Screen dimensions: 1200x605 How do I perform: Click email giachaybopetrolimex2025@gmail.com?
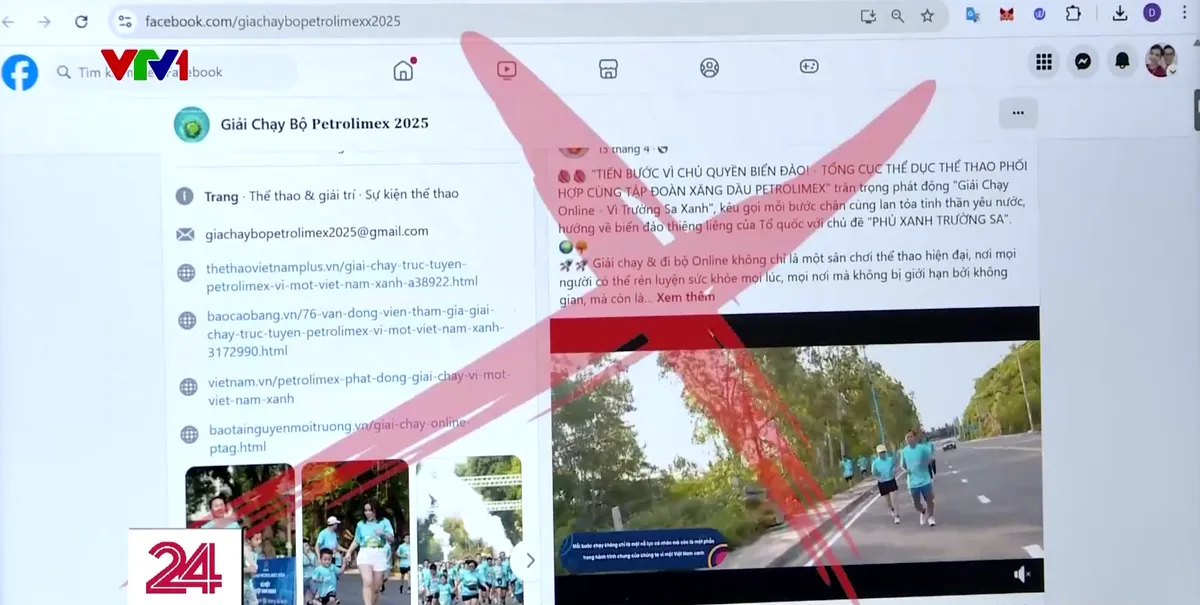point(316,232)
